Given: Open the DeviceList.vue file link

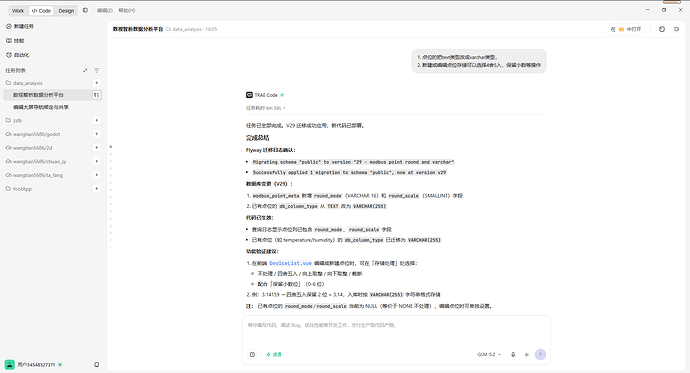Looking at the screenshot, I should (x=290, y=263).
